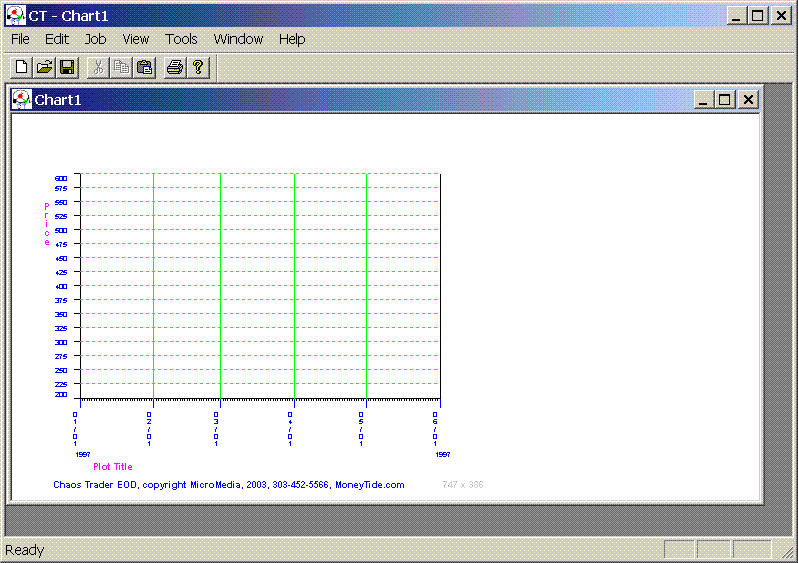Click the 'Ready' status bar text
This screenshot has height=563, width=798.
24,550
